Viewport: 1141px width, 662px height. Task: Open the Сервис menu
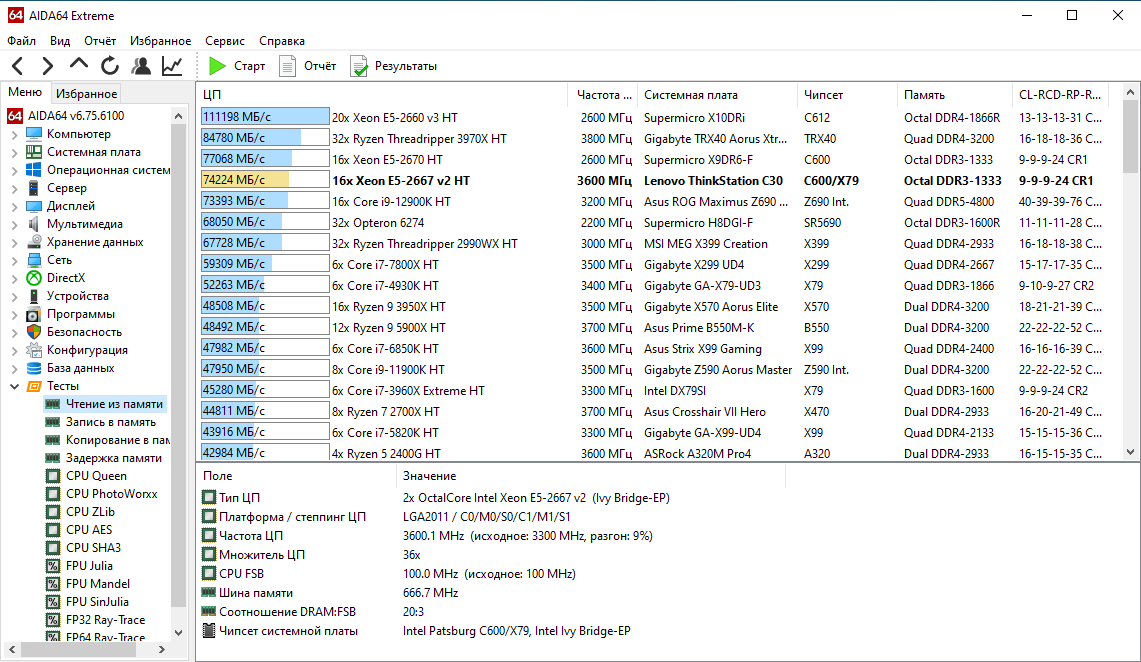tap(225, 41)
